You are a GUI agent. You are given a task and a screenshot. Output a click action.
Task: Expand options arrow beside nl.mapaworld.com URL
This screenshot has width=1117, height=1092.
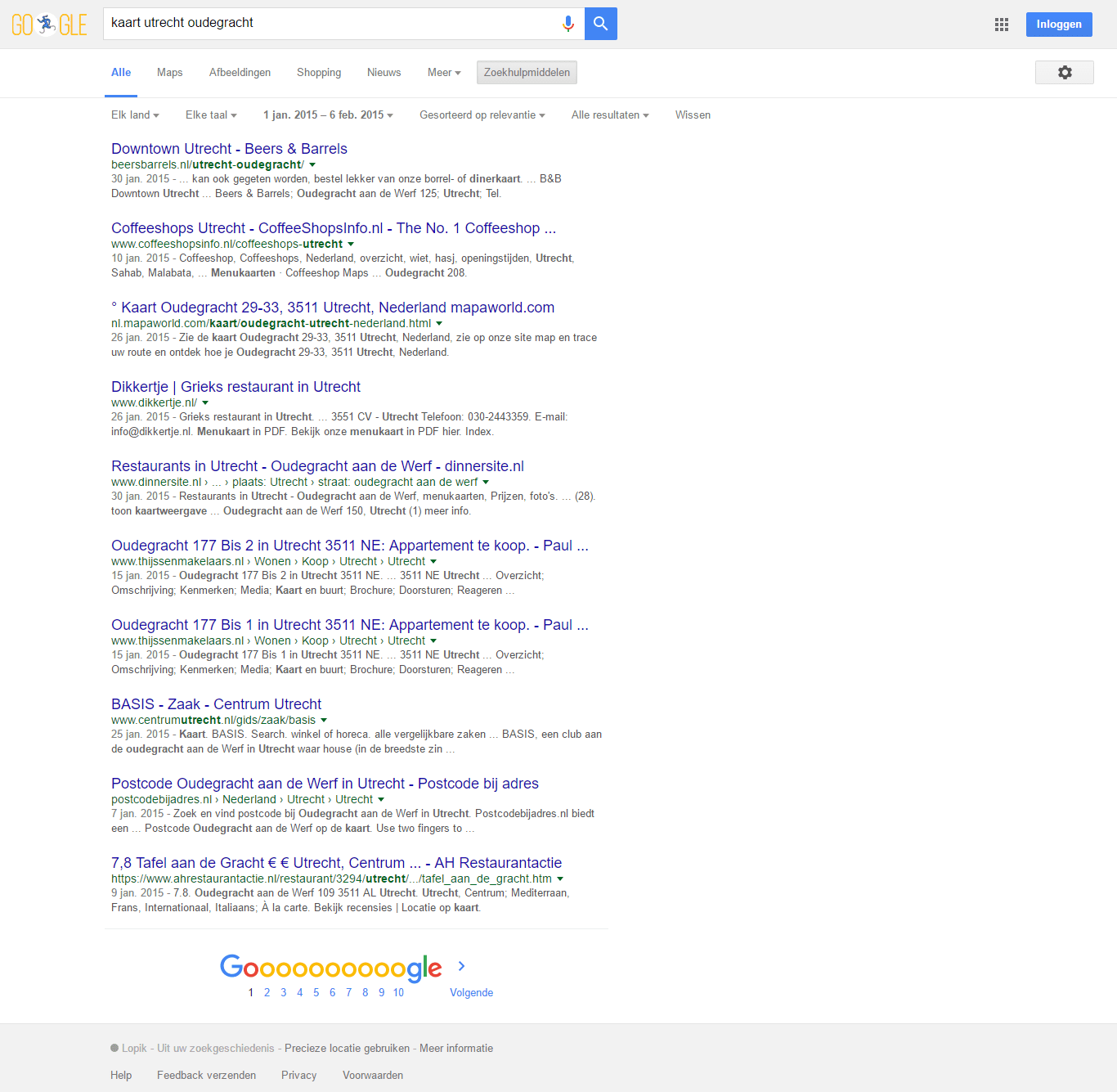439,323
